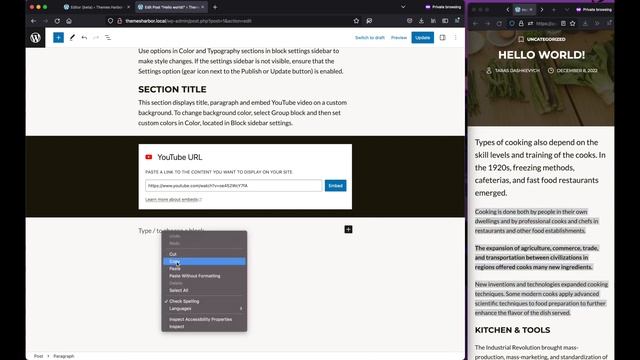The image size is (640, 360).
Task: Open reader view icon in right browser window
Action: [x=563, y=24]
